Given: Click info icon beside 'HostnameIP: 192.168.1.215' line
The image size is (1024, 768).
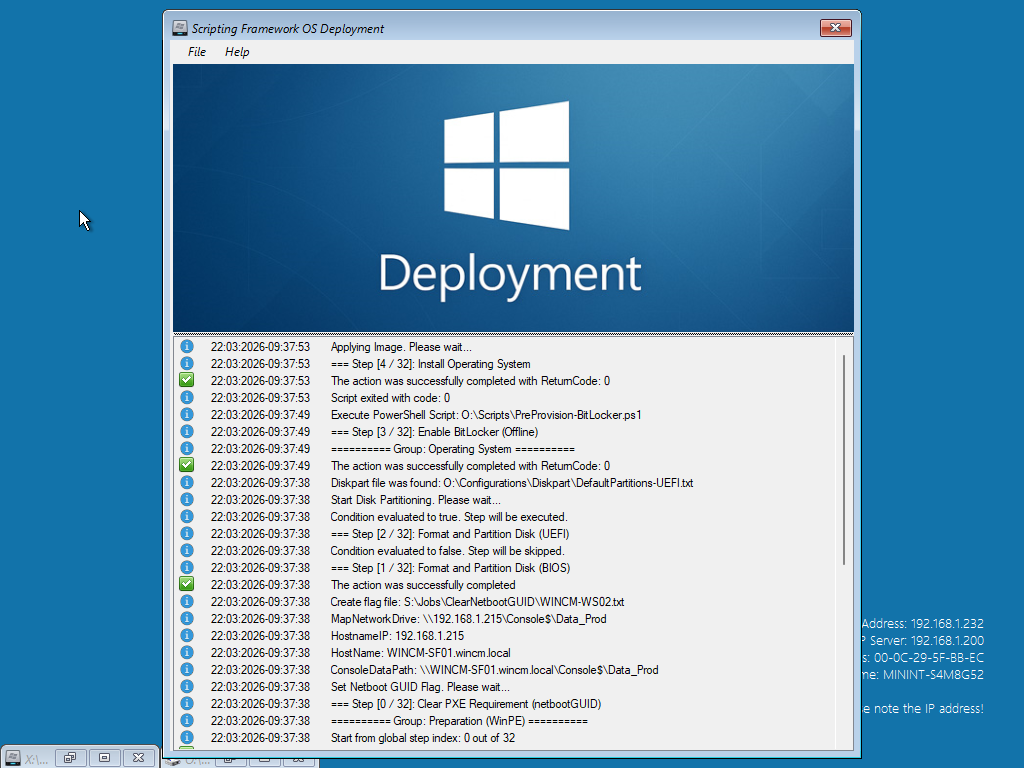Looking at the screenshot, I should click(186, 636).
